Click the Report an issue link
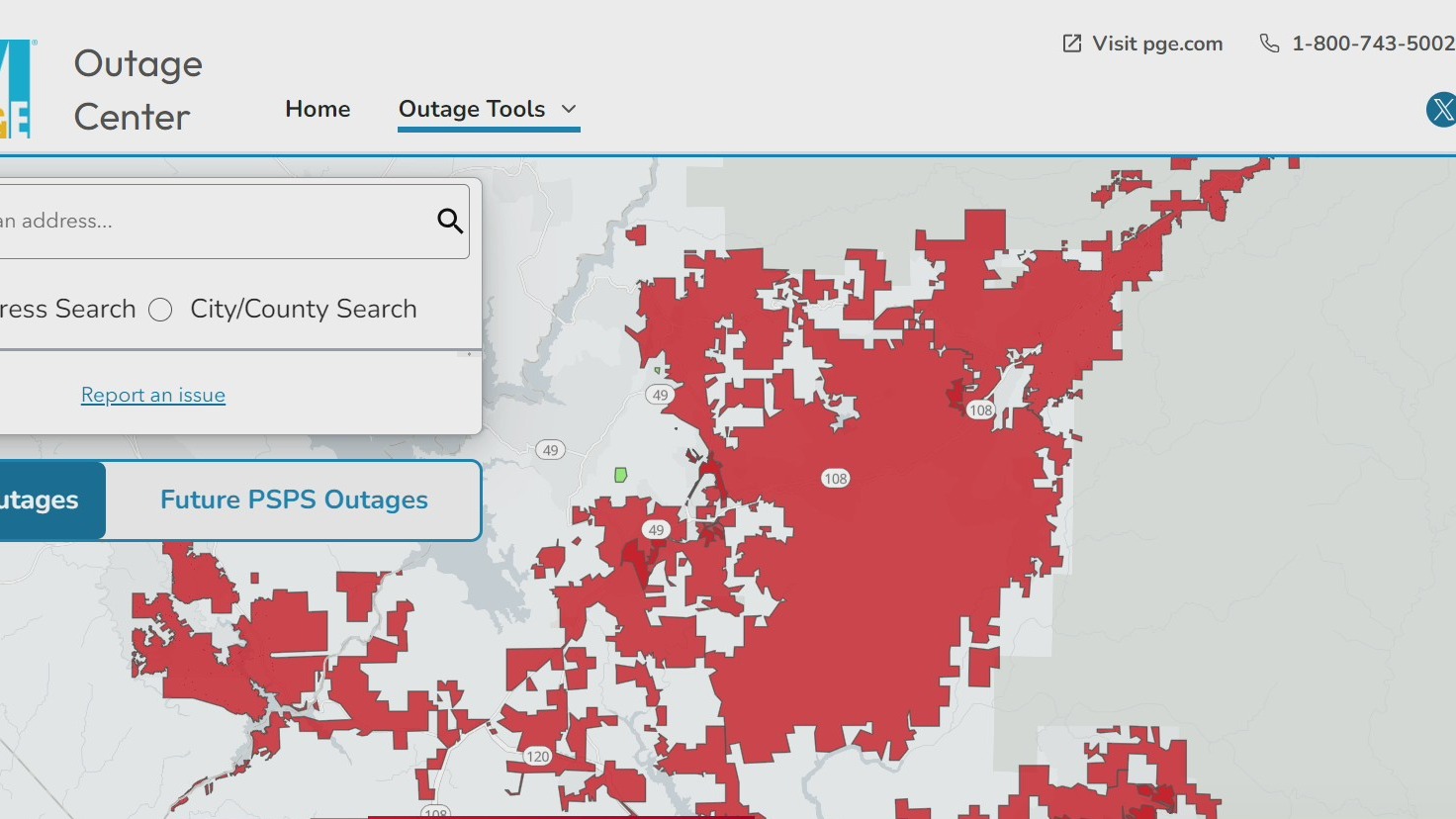 pyautogui.click(x=153, y=395)
